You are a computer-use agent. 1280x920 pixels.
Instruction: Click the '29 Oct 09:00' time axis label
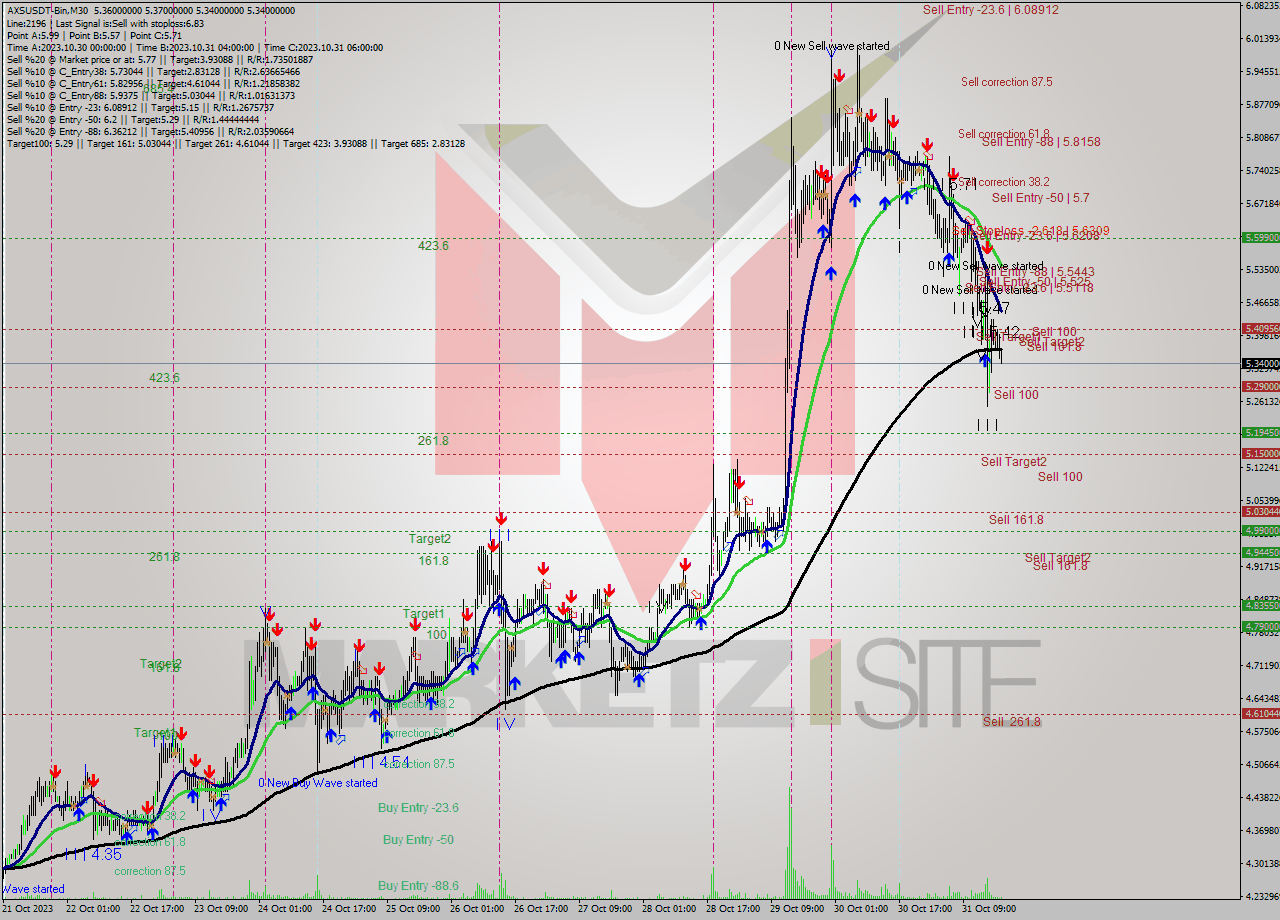coord(795,909)
